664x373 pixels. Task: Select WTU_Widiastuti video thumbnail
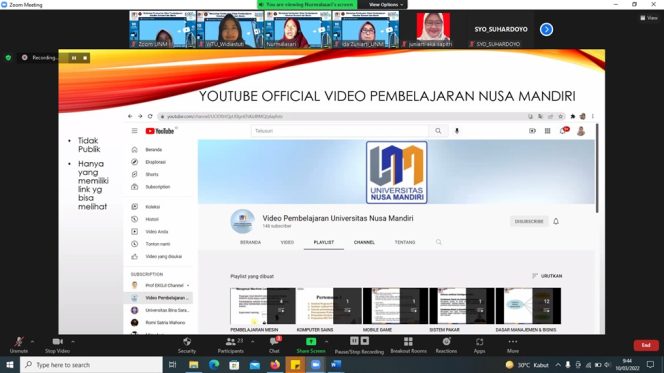(230, 29)
